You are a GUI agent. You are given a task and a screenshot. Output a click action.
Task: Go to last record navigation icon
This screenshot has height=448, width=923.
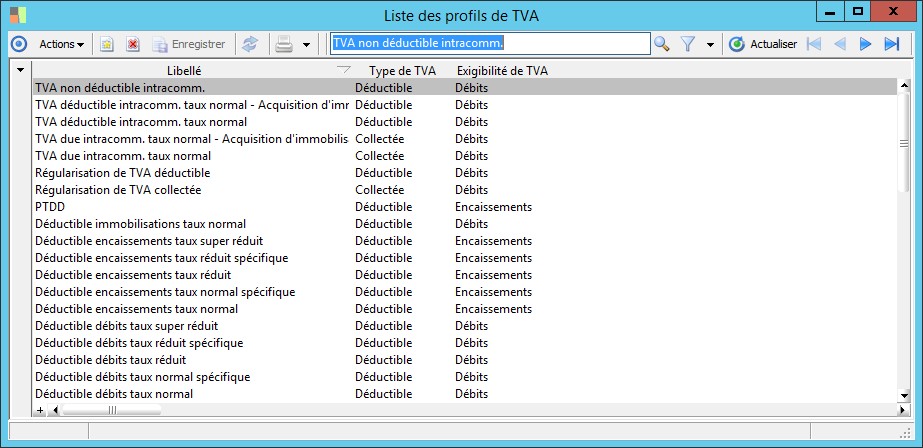(x=892, y=44)
